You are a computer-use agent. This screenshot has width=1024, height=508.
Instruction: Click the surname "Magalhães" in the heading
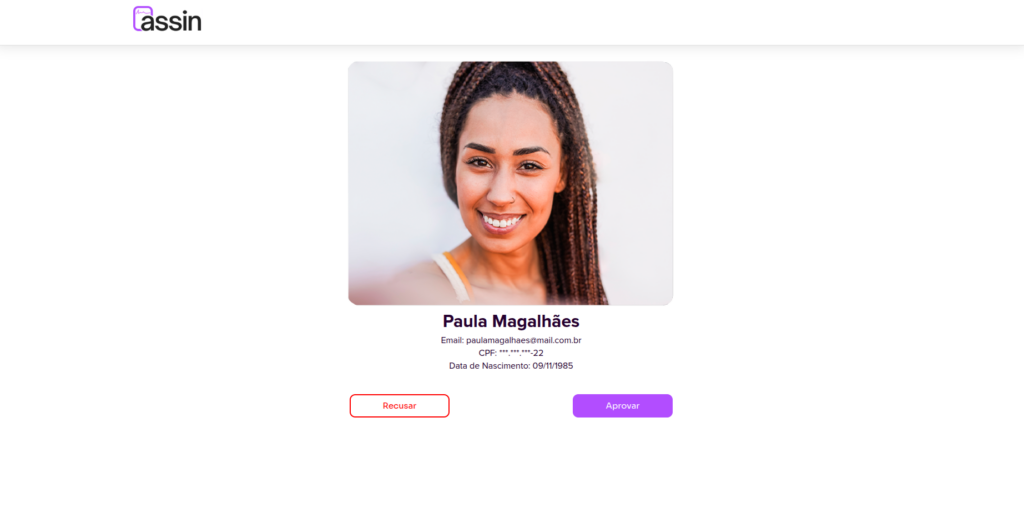click(x=536, y=321)
